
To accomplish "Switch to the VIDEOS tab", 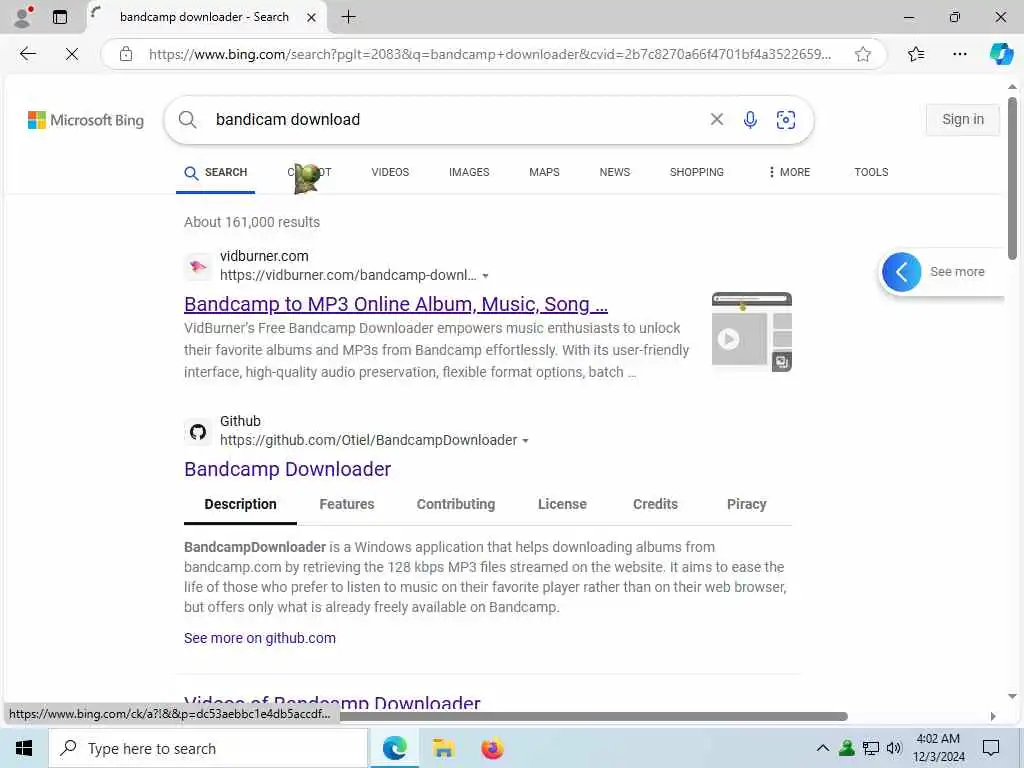I will pyautogui.click(x=390, y=172).
